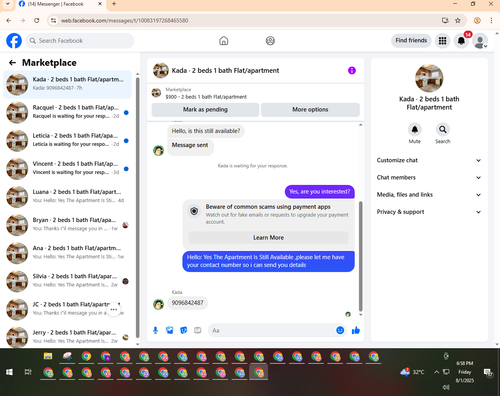Open the tab search dropdown arrow
The width and height of the screenshot is (500, 396).
coord(7,4)
